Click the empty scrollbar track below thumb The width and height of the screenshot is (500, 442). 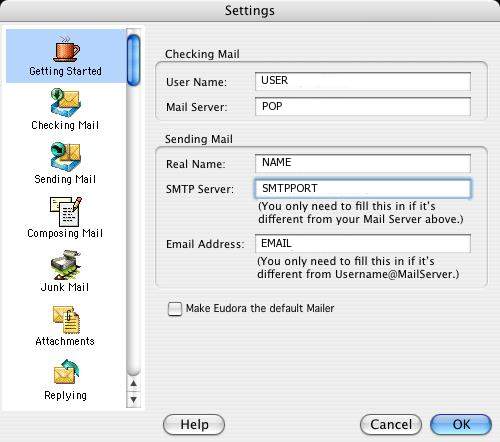pos(133,230)
